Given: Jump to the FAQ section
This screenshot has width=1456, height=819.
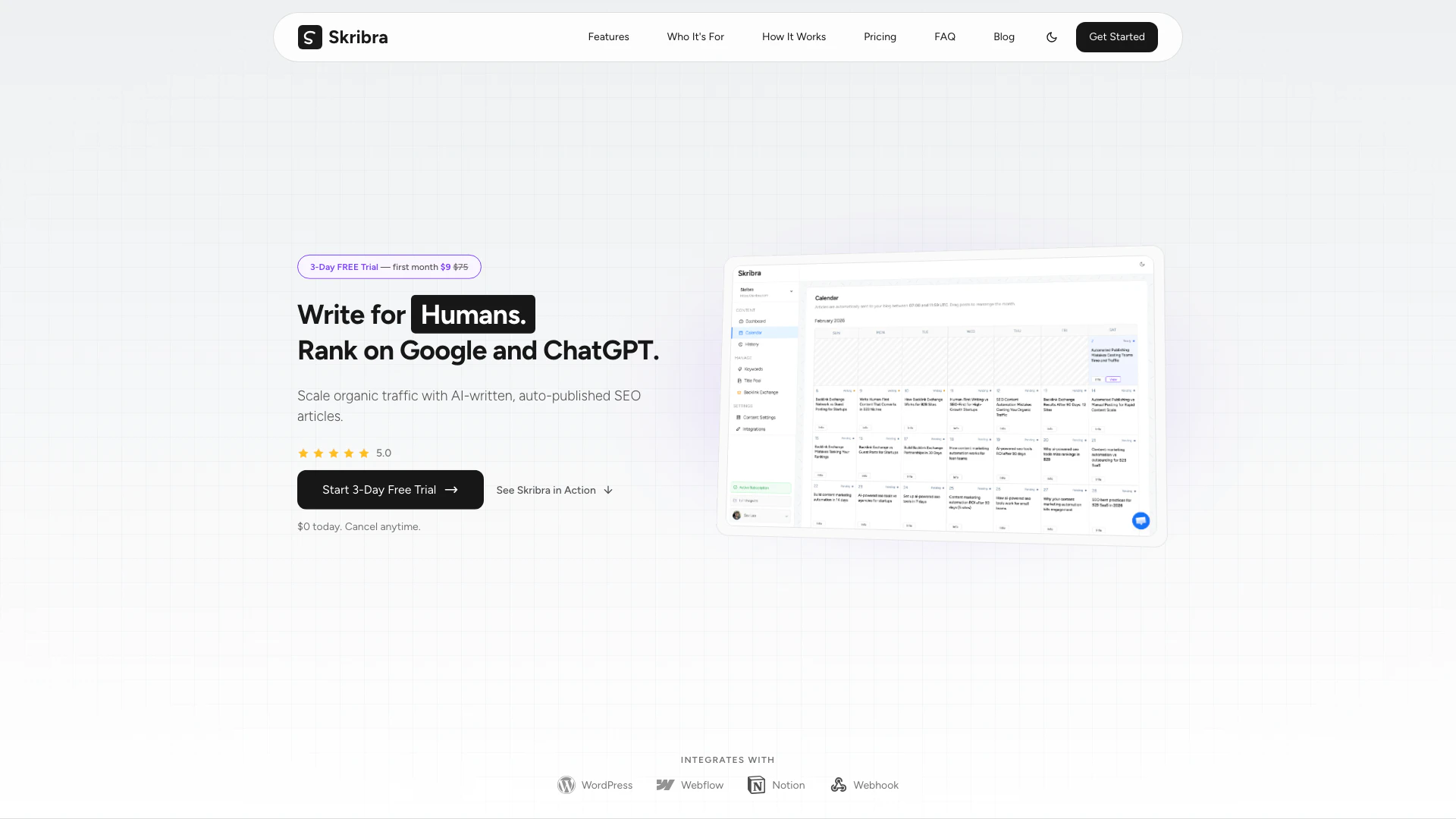Looking at the screenshot, I should 944,37.
